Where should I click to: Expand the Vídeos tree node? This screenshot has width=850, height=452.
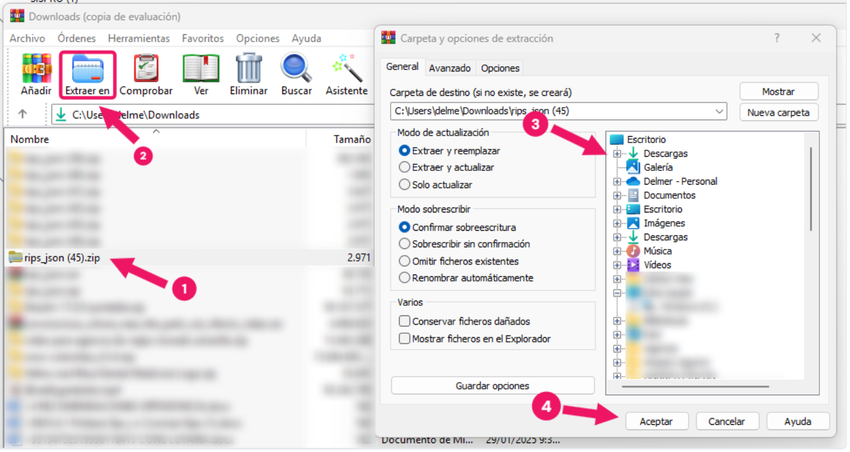click(x=617, y=265)
